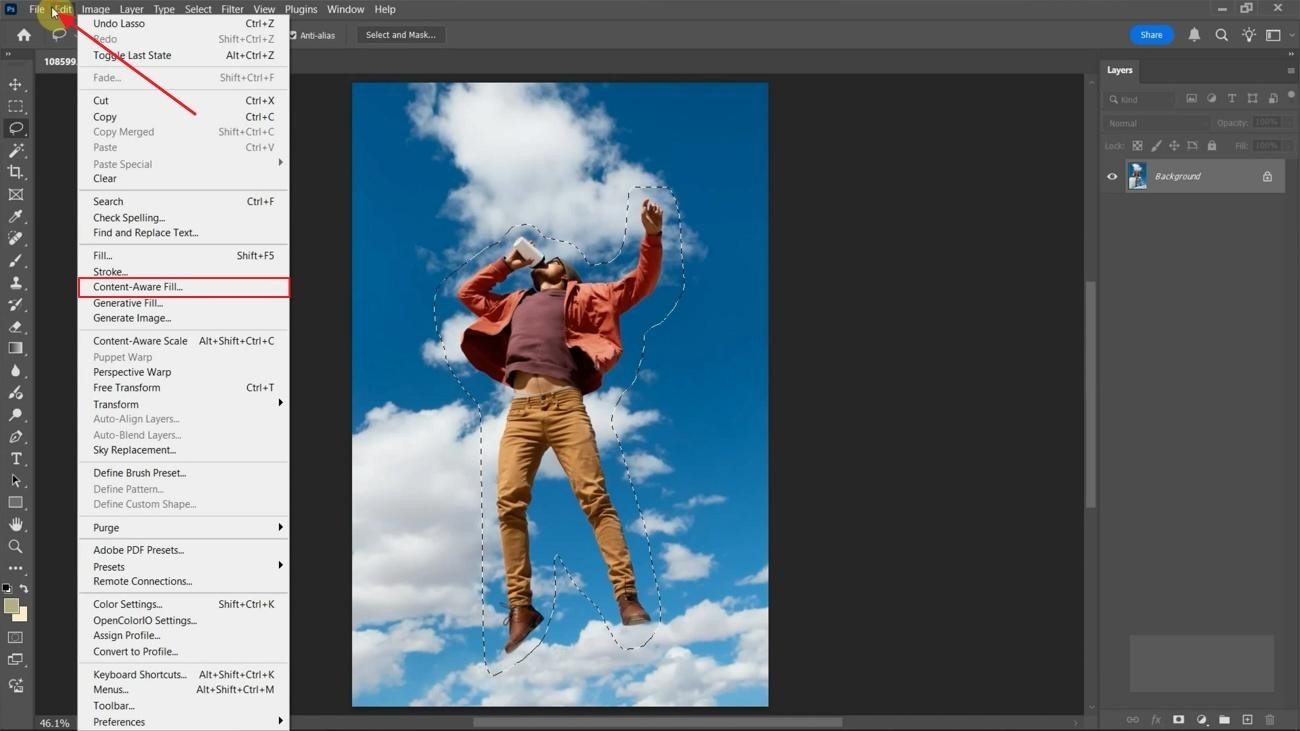
Task: Select the Spot Healing Brush tool
Action: click(x=15, y=238)
